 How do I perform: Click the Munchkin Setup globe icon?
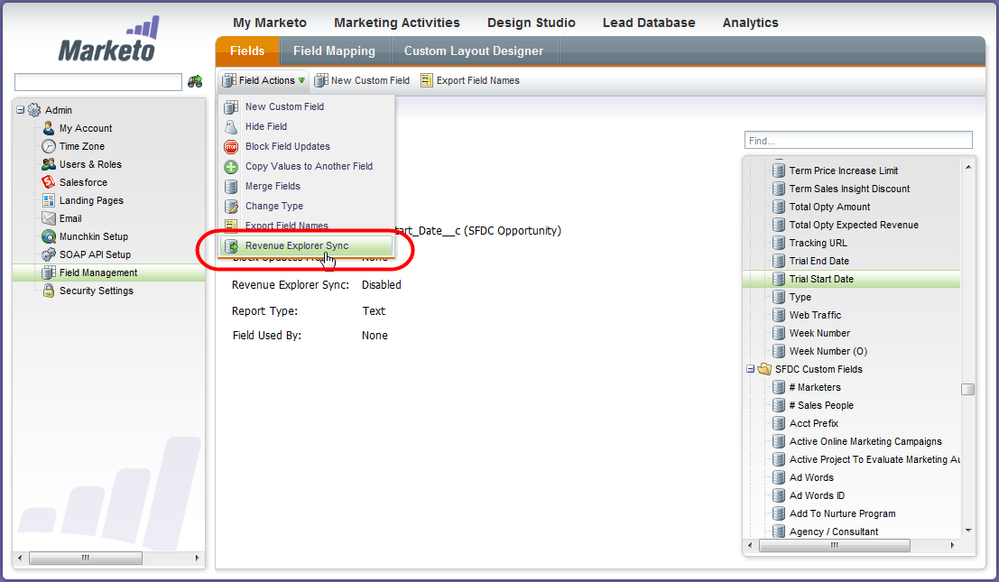(x=48, y=237)
